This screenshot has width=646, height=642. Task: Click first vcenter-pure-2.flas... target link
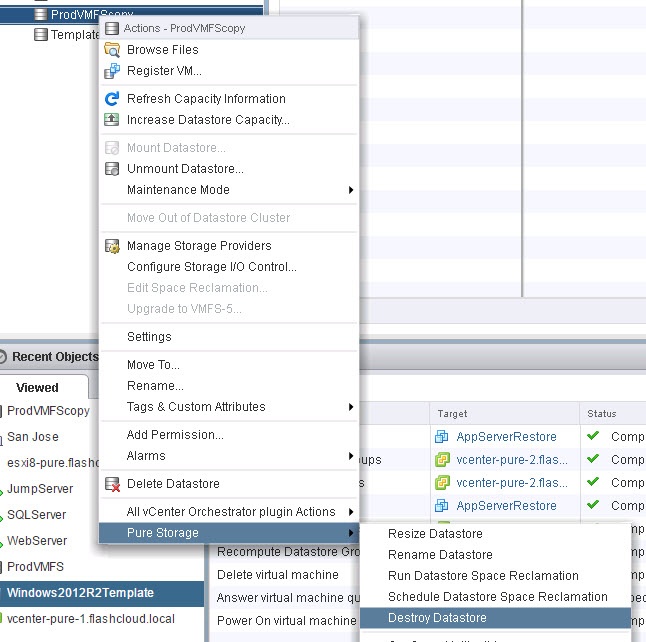pos(512,459)
